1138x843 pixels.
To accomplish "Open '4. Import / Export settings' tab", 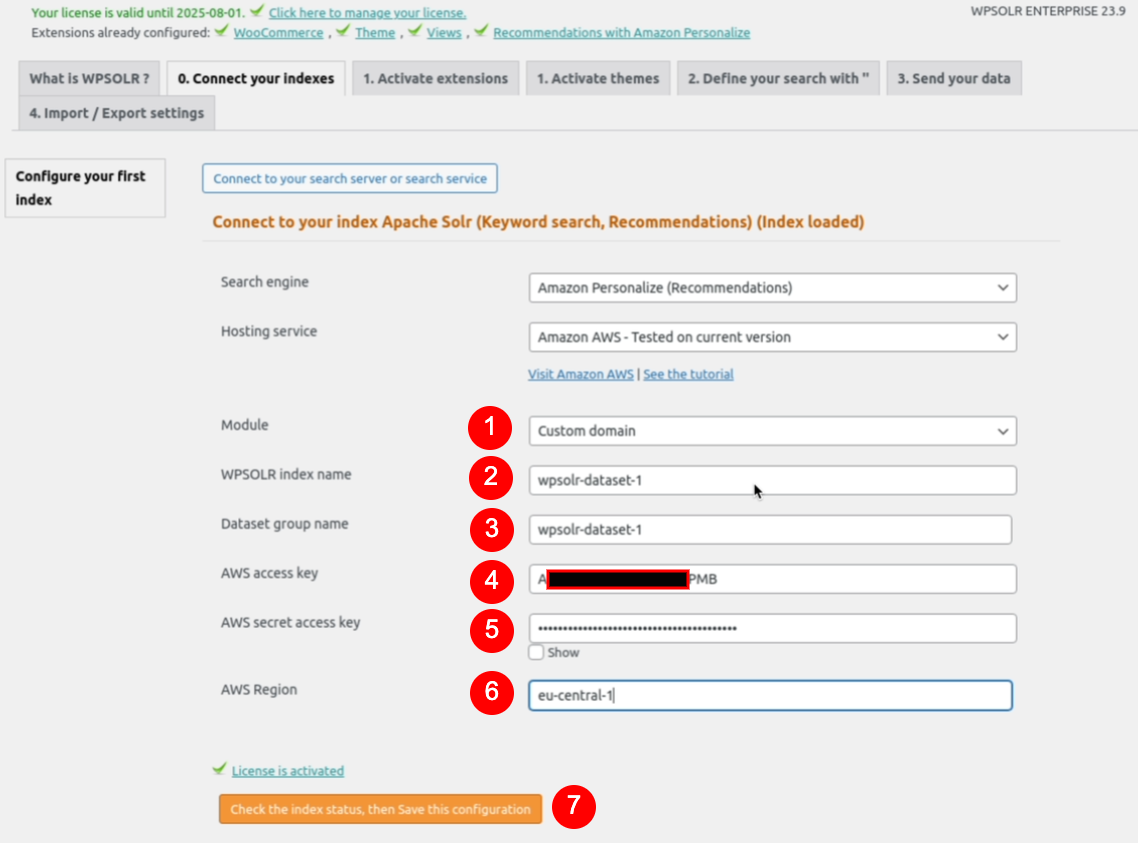I will pyautogui.click(x=117, y=113).
